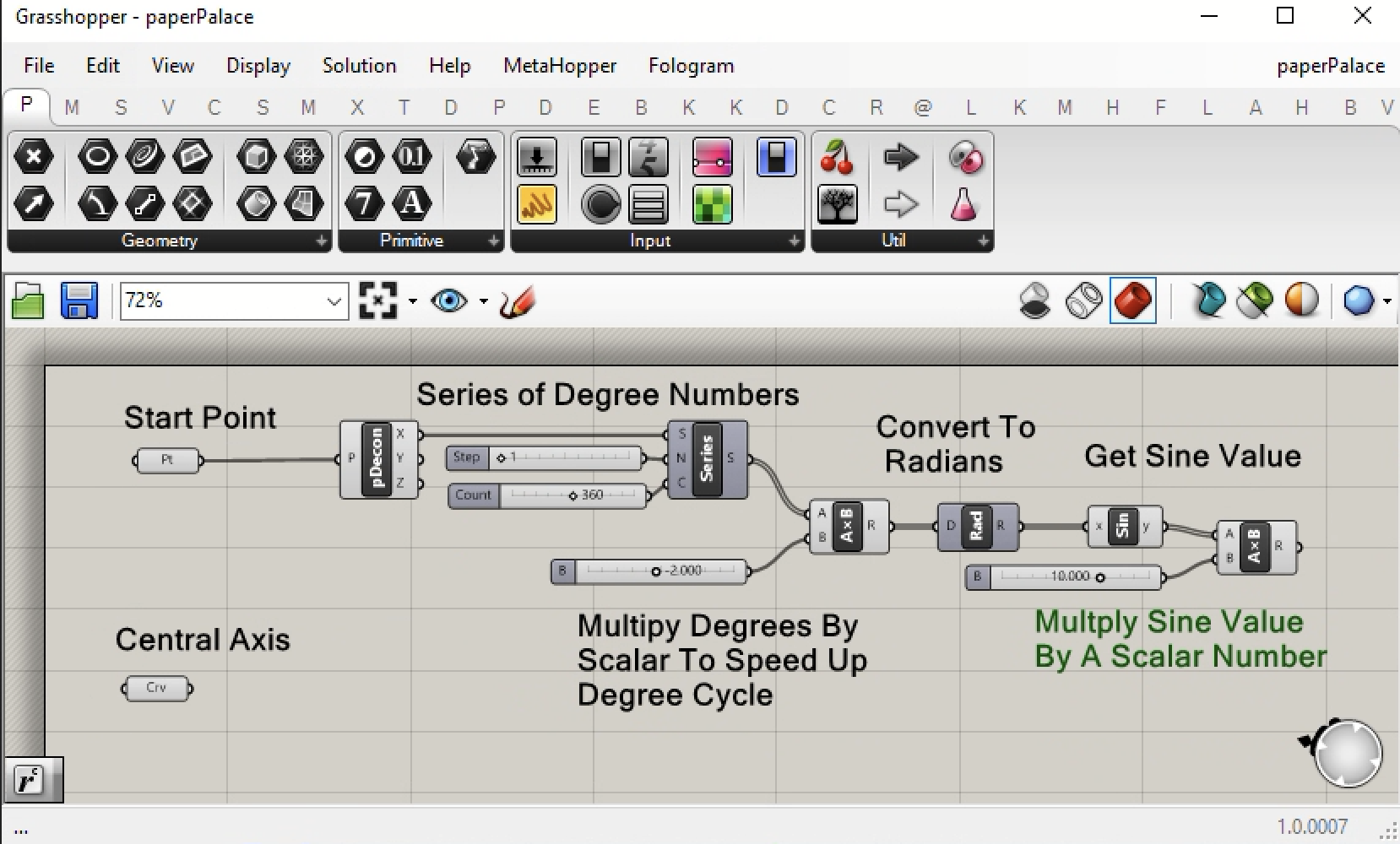This screenshot has width=1400, height=844.
Task: Select the Text A parameter icon
Action: pyautogui.click(x=412, y=203)
